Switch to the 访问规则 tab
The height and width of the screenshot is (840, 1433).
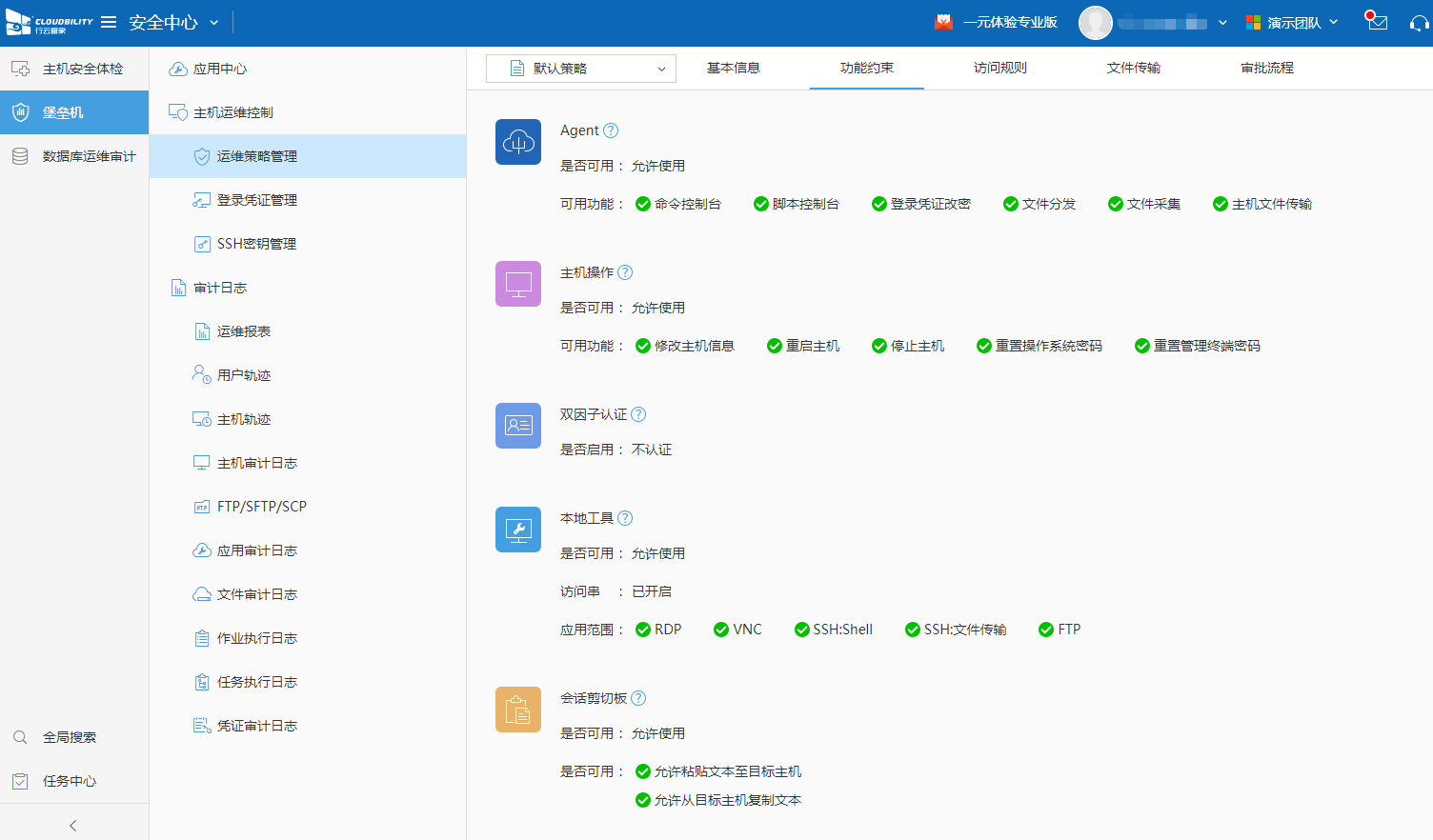(x=999, y=68)
